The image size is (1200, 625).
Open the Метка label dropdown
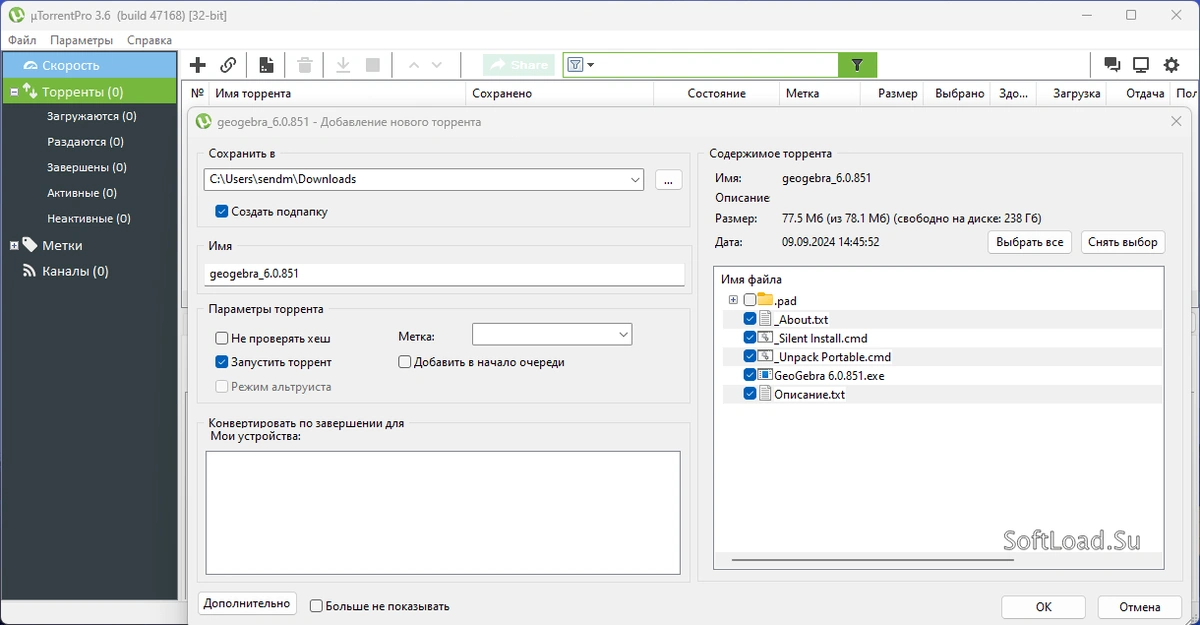click(552, 334)
